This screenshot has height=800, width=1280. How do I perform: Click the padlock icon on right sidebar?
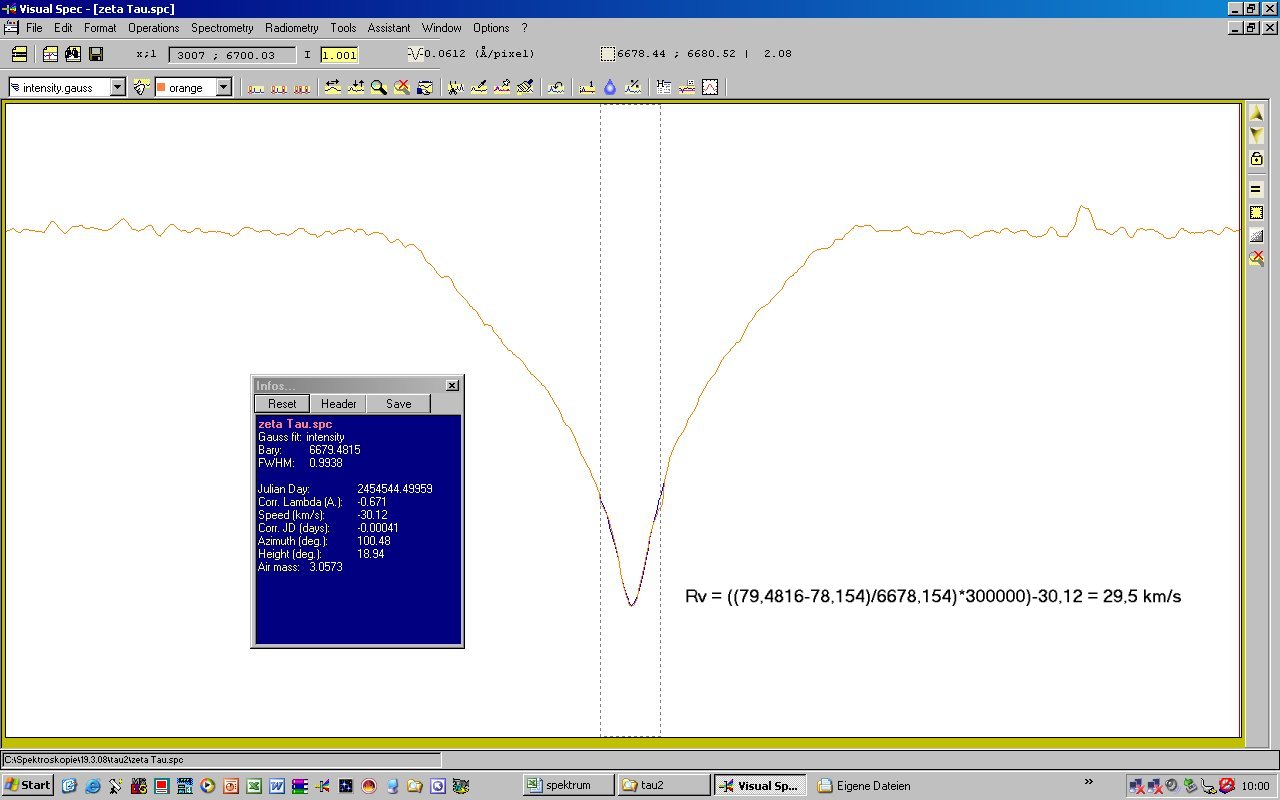tap(1256, 158)
